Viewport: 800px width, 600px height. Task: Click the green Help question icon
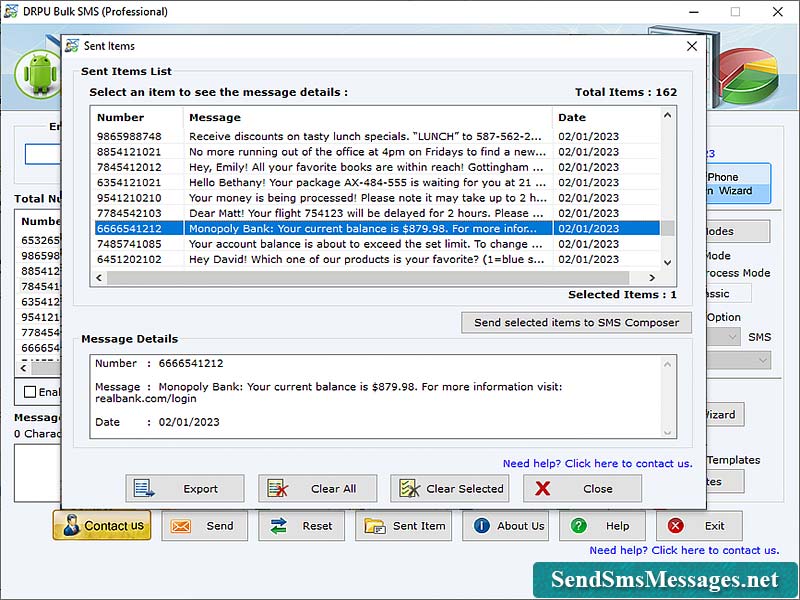[x=579, y=526]
